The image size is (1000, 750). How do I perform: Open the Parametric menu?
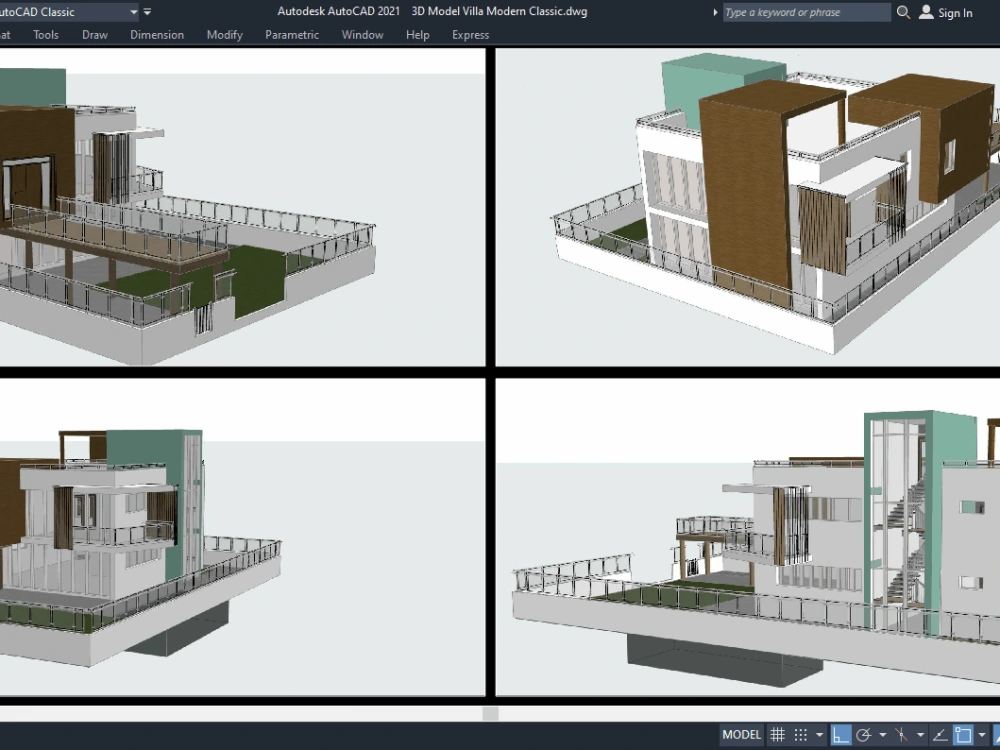coord(291,34)
